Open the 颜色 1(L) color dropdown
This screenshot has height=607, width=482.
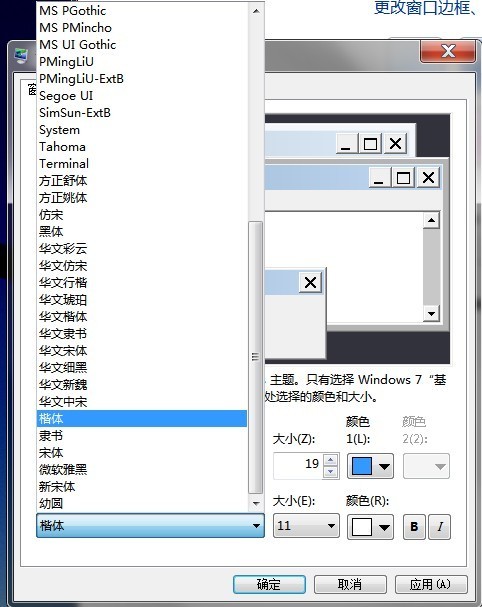[371, 466]
